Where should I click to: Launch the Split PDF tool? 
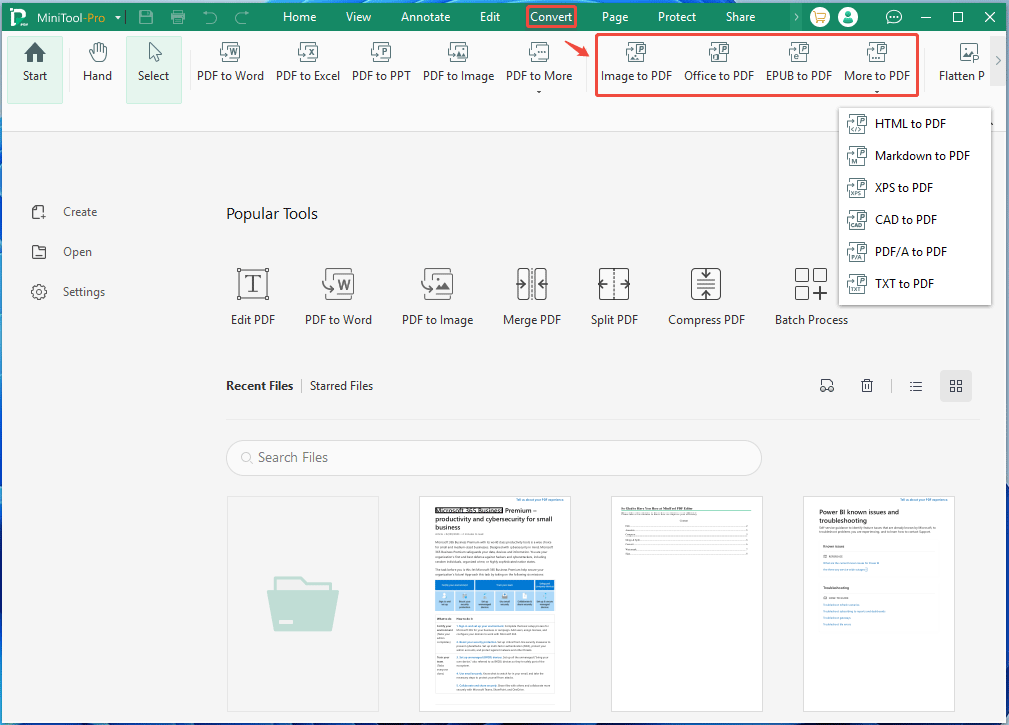click(614, 293)
